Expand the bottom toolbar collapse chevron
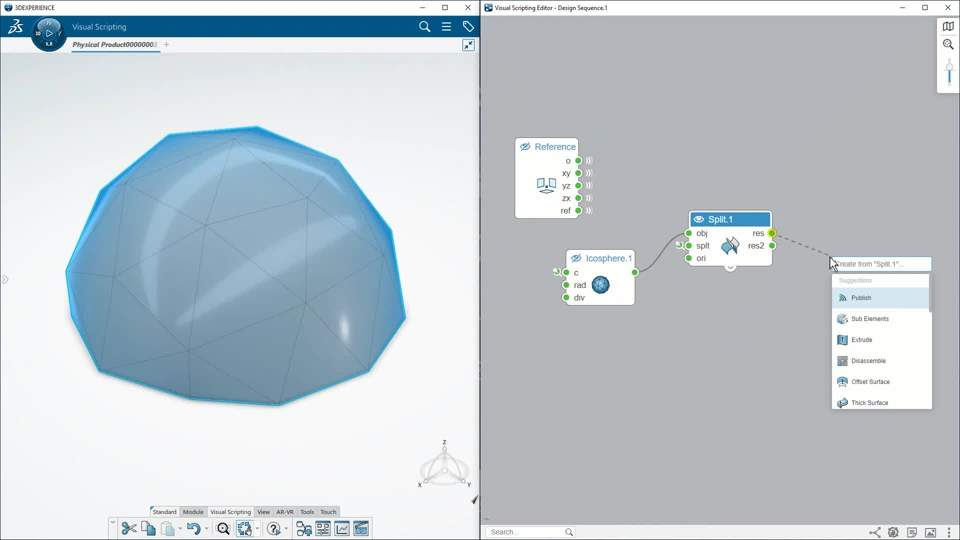Screen dimensions: 960x540 (113, 522)
